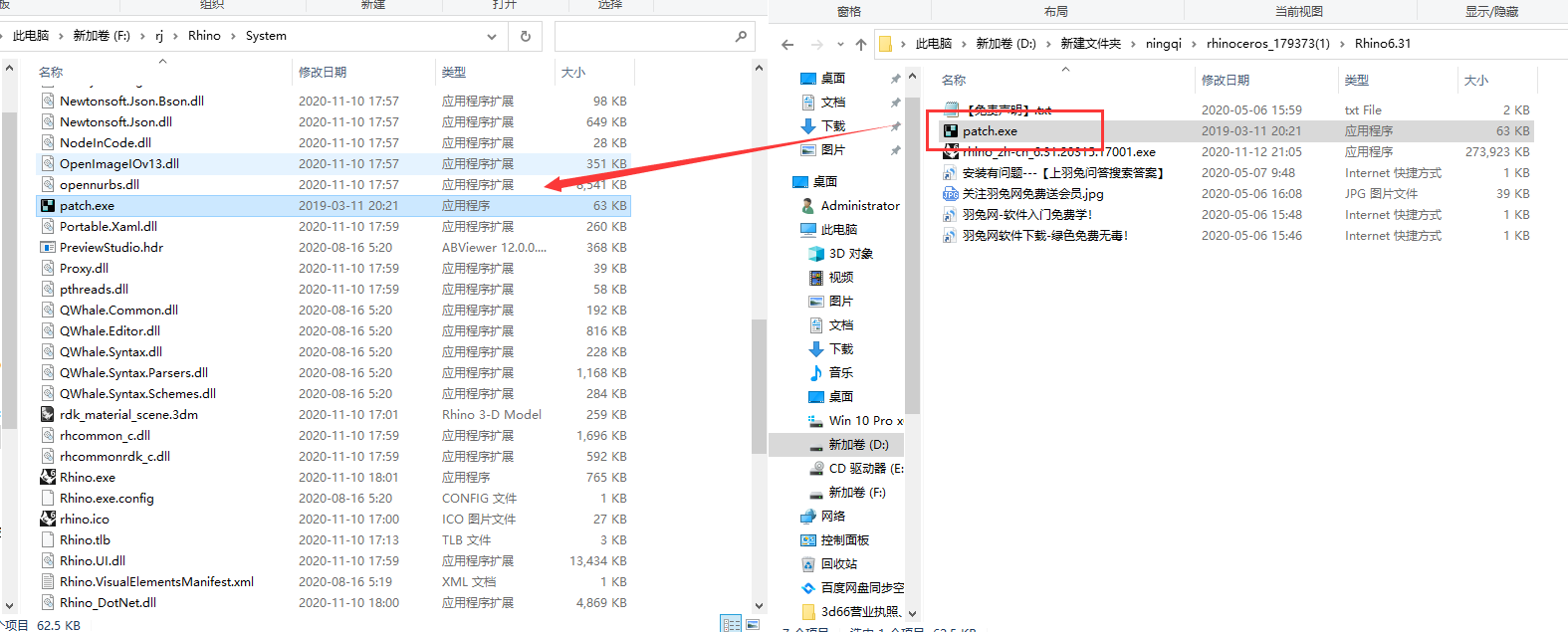Click OpenImageIOv13.dll file icon
The height and width of the screenshot is (632, 1568).
pos(48,163)
